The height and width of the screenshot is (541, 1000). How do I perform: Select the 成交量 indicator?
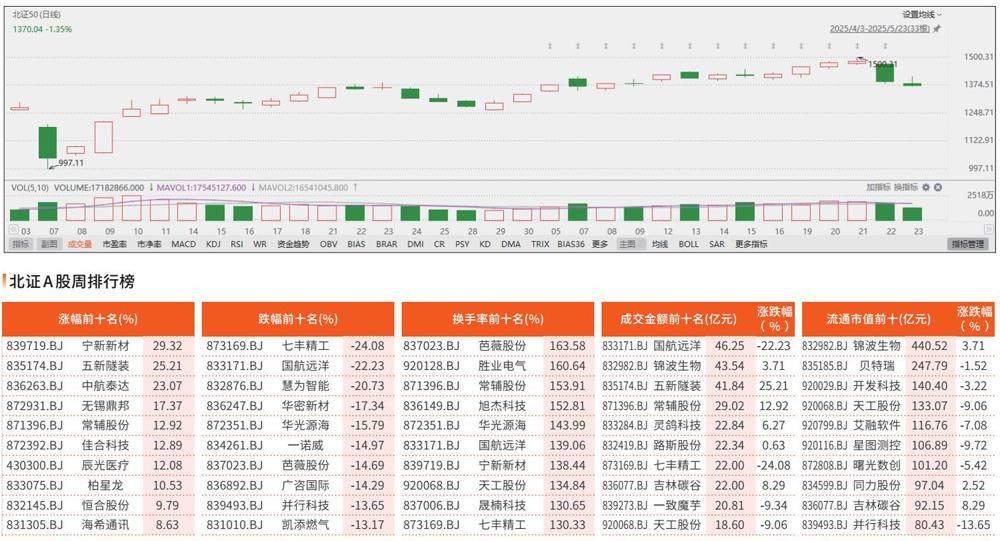click(x=80, y=244)
